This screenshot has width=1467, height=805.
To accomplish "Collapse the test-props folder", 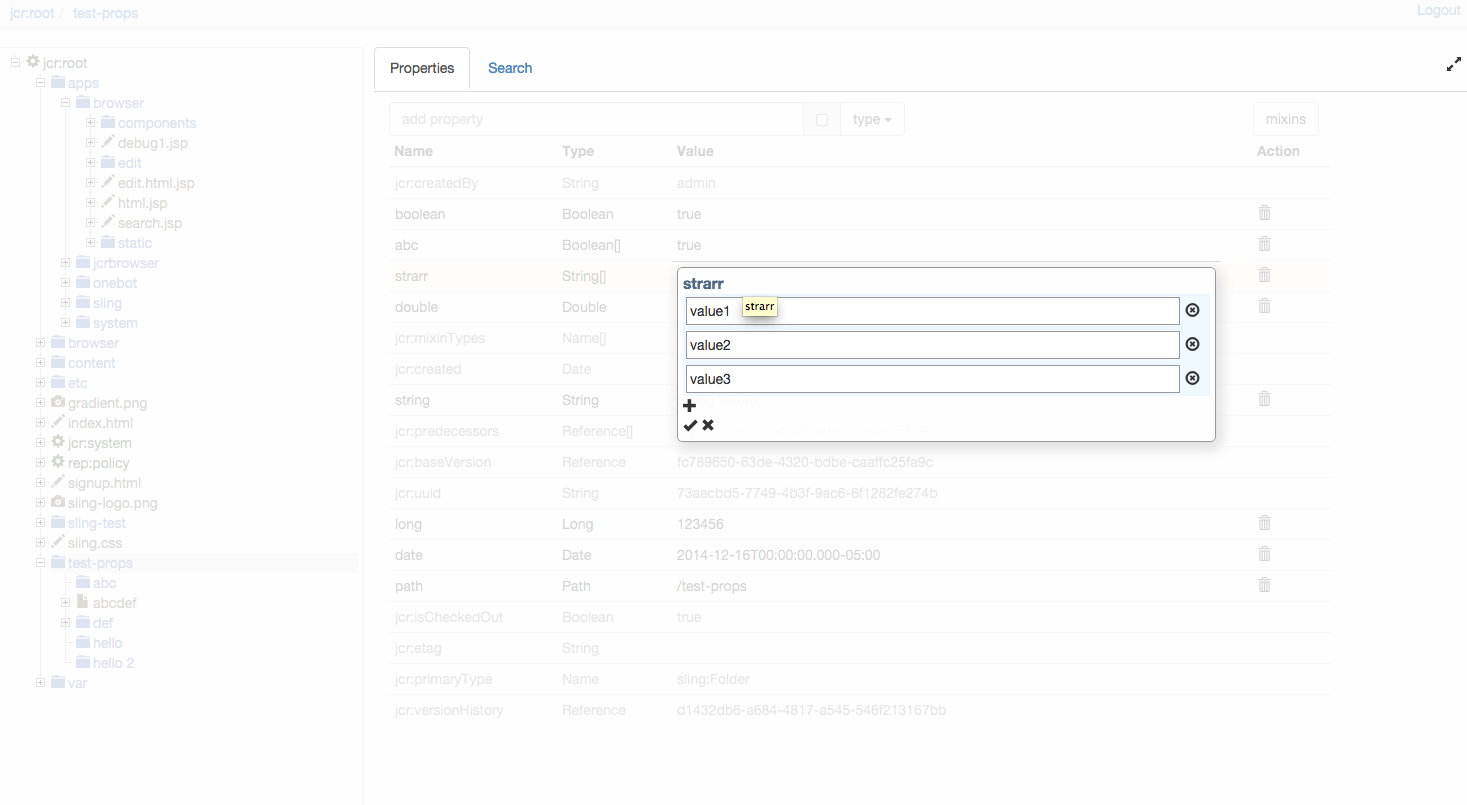I will point(41,562).
